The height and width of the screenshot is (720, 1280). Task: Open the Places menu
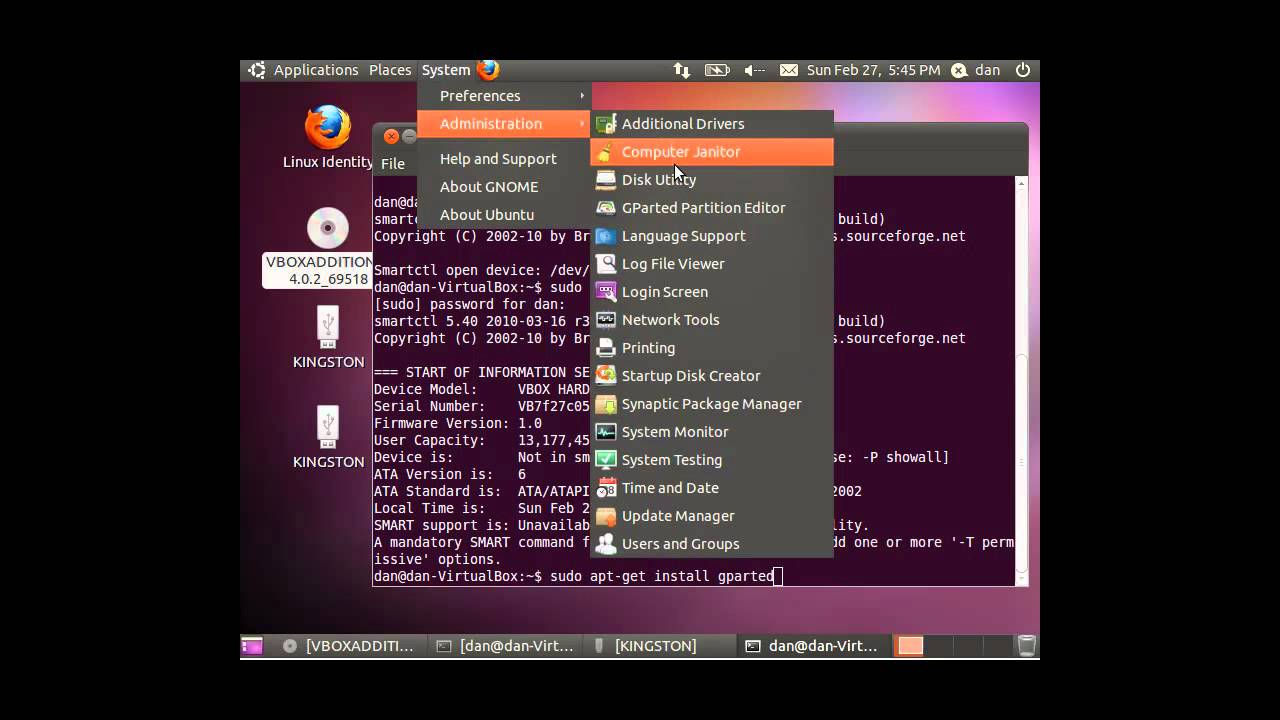[390, 70]
